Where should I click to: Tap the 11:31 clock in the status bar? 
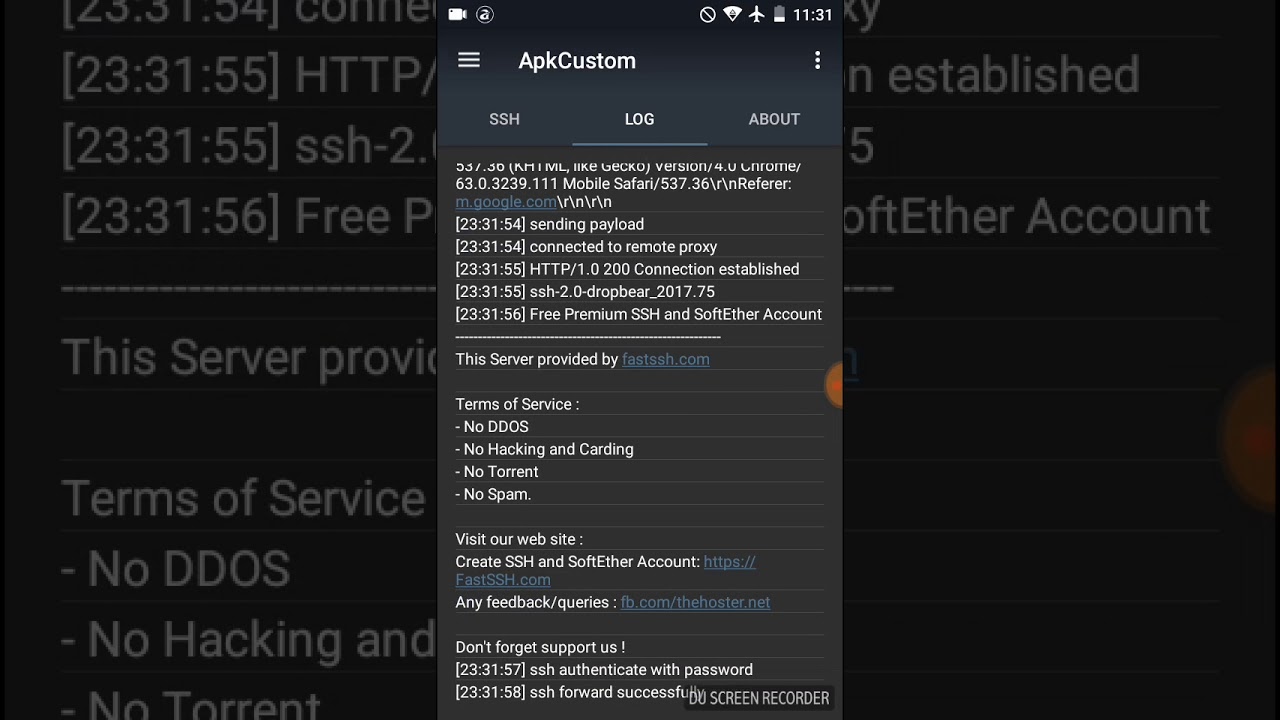[x=812, y=15]
